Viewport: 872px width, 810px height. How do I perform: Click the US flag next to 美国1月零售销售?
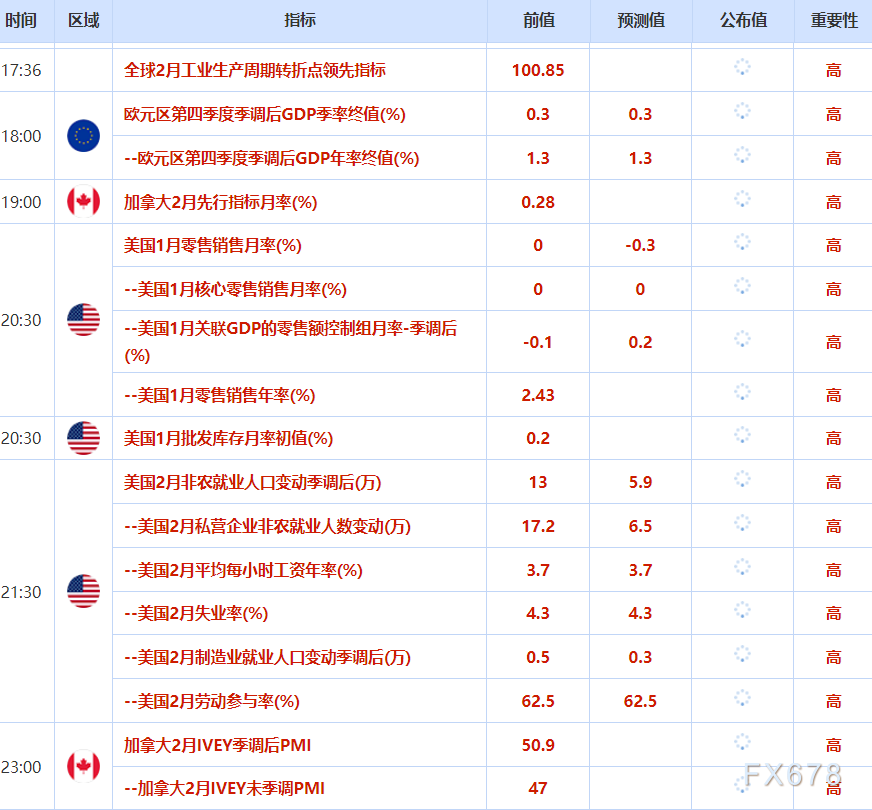pos(83,320)
